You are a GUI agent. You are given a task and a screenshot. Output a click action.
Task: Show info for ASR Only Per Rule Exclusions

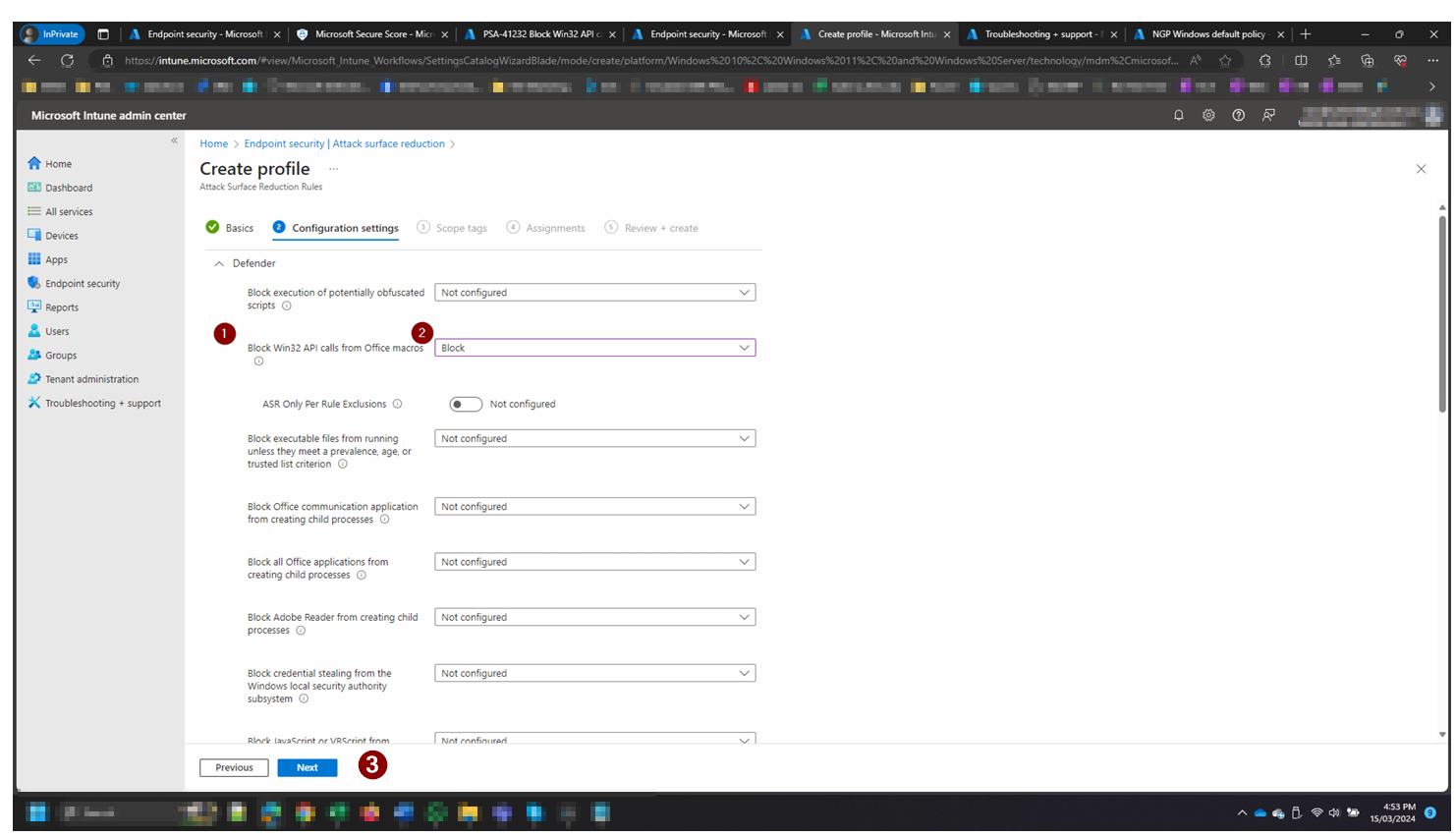click(397, 404)
